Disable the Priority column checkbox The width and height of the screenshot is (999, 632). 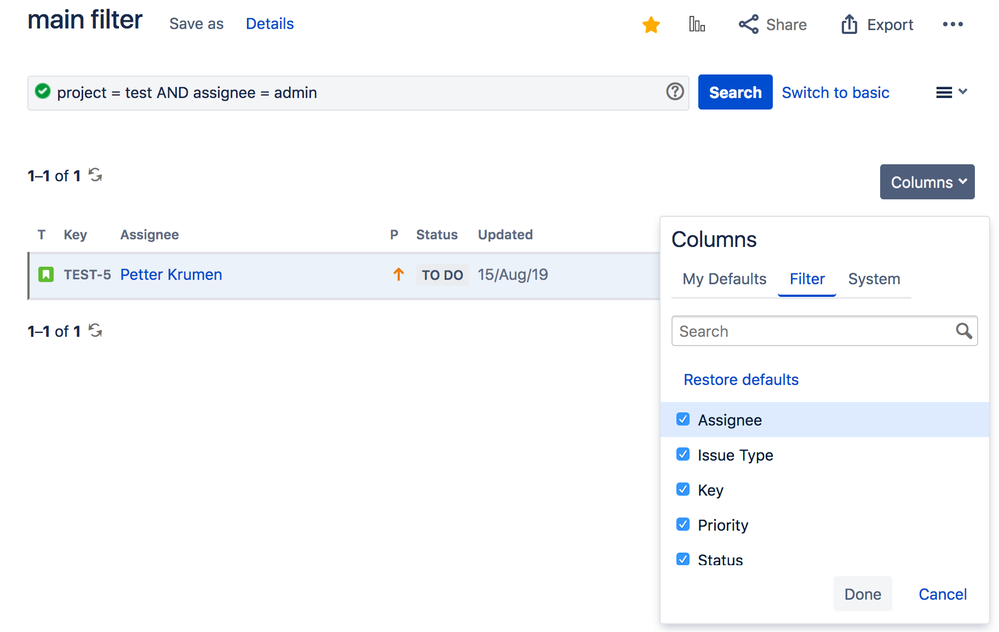(x=682, y=525)
